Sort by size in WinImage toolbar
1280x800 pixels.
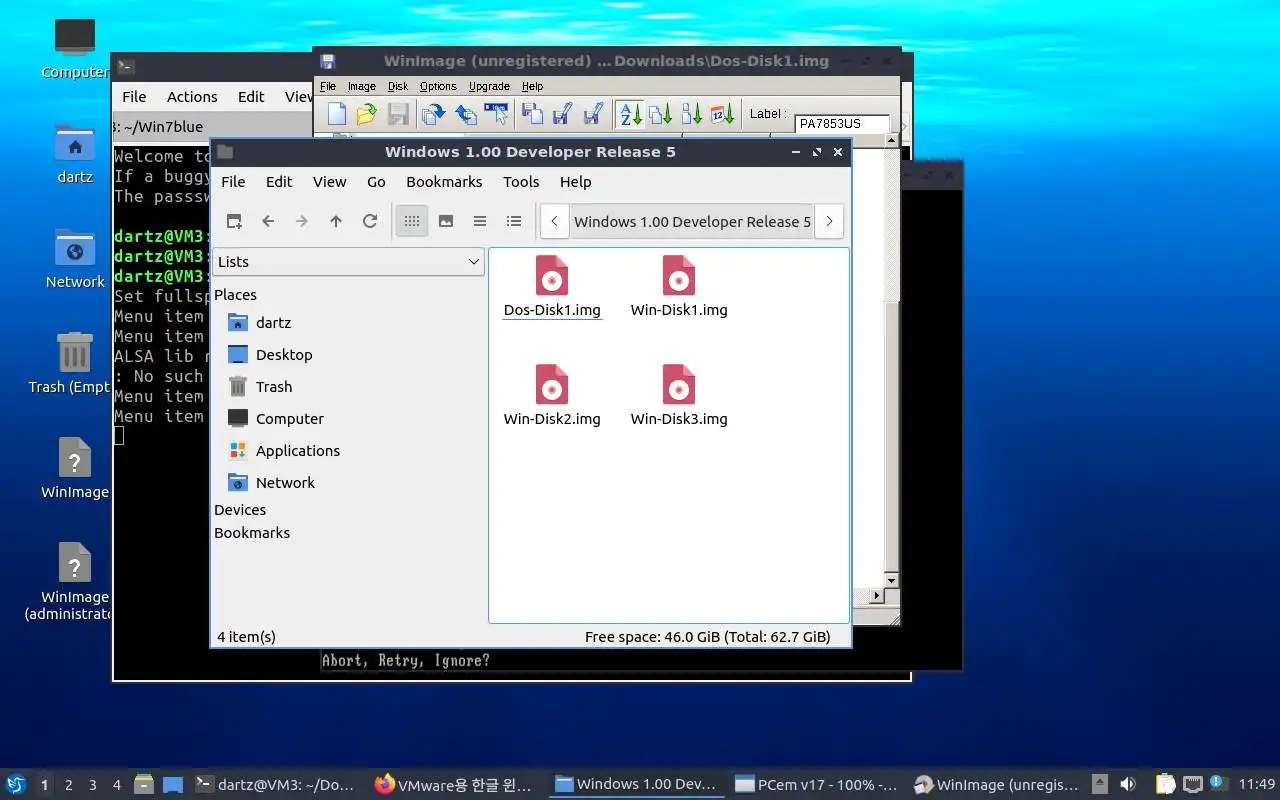(x=692, y=114)
